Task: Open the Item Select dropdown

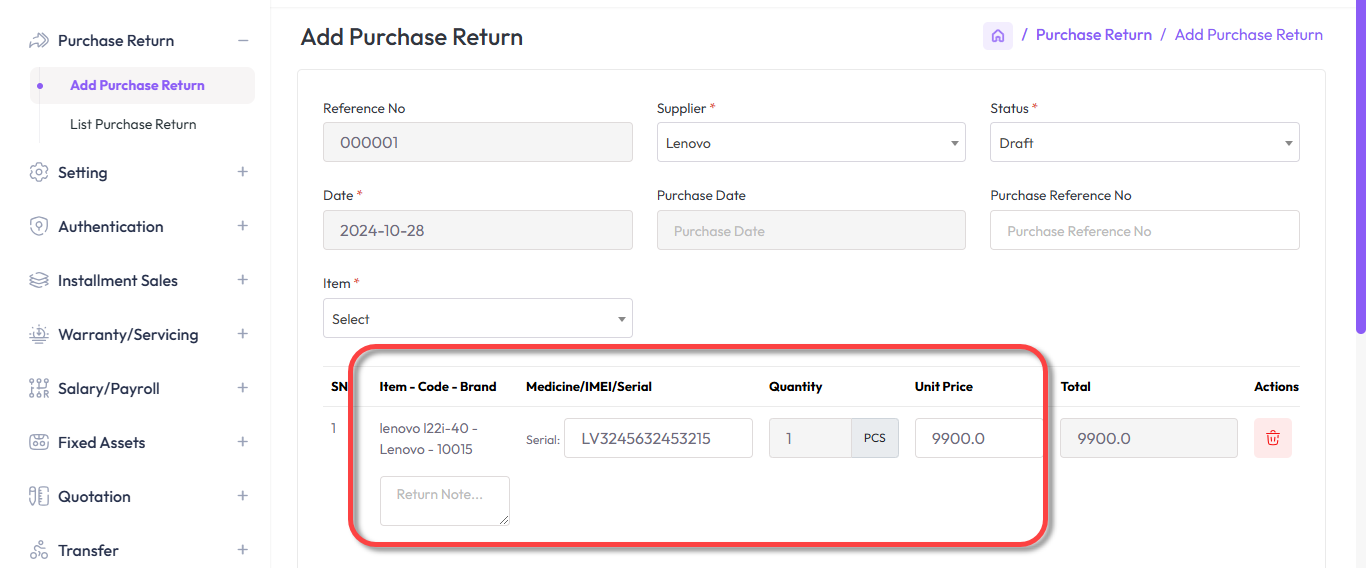Action: click(x=477, y=319)
